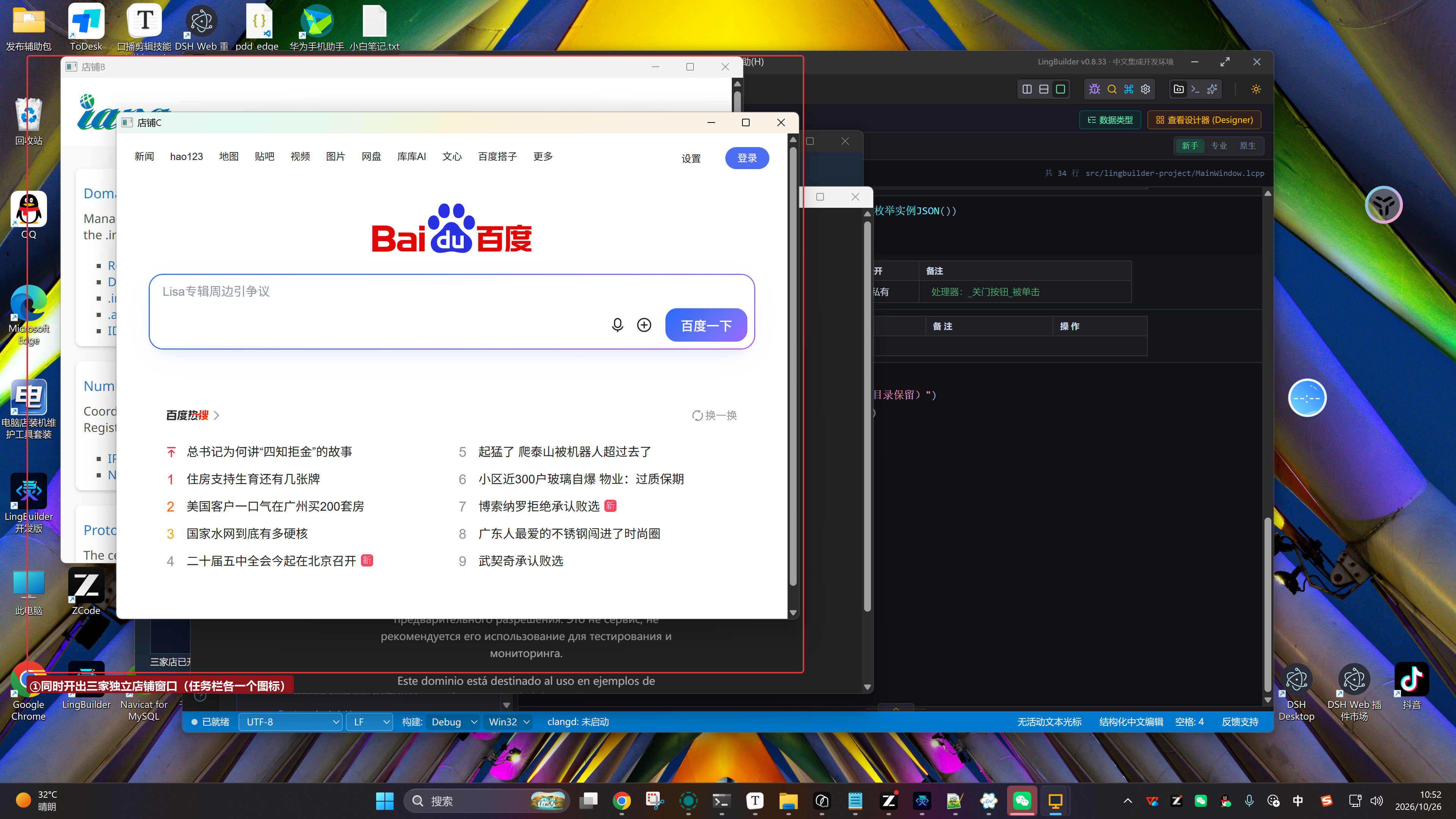Open the 新闻 tab in Baidu navigation
Screen dimensions: 1456x819
tap(144, 157)
